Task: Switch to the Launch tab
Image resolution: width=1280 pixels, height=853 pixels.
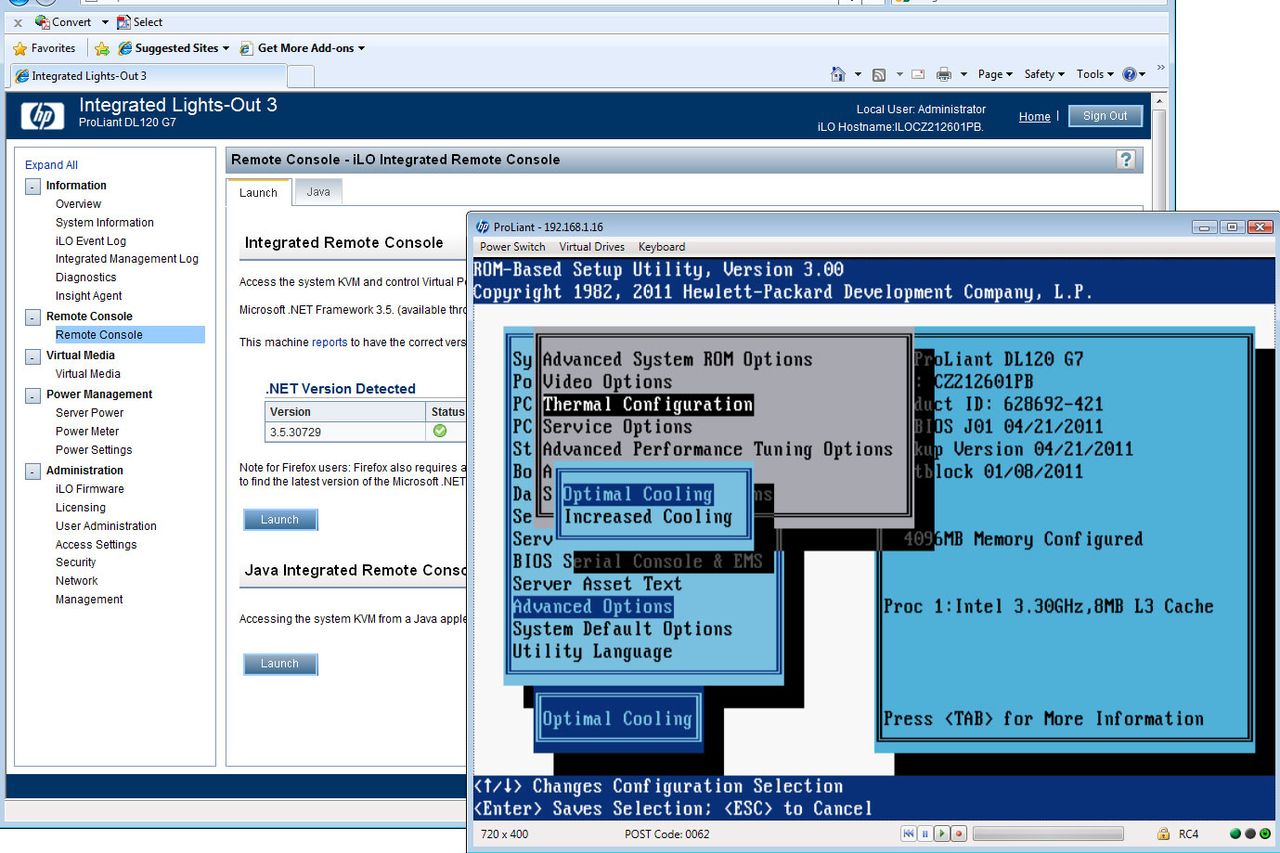Action: click(x=258, y=192)
